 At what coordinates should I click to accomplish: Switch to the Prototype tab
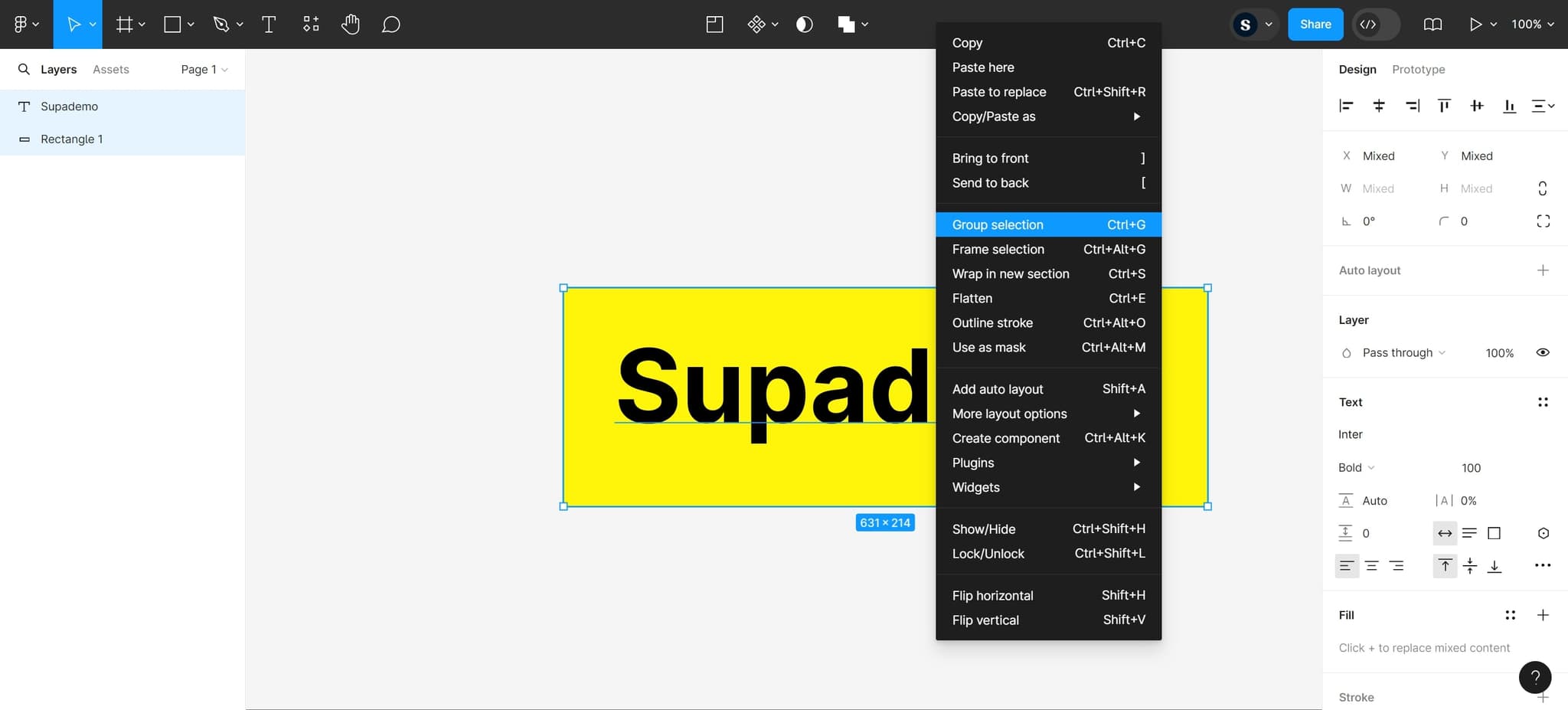point(1418,69)
